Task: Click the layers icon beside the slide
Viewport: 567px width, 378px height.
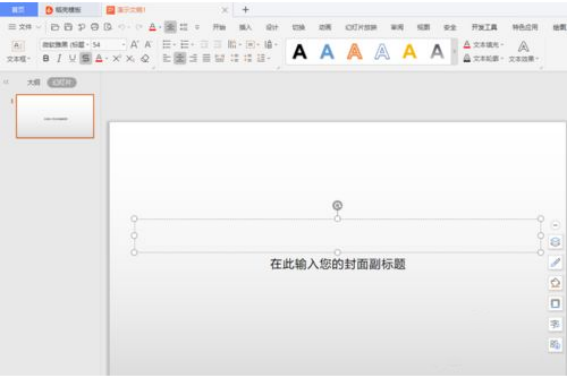Action: [x=555, y=242]
